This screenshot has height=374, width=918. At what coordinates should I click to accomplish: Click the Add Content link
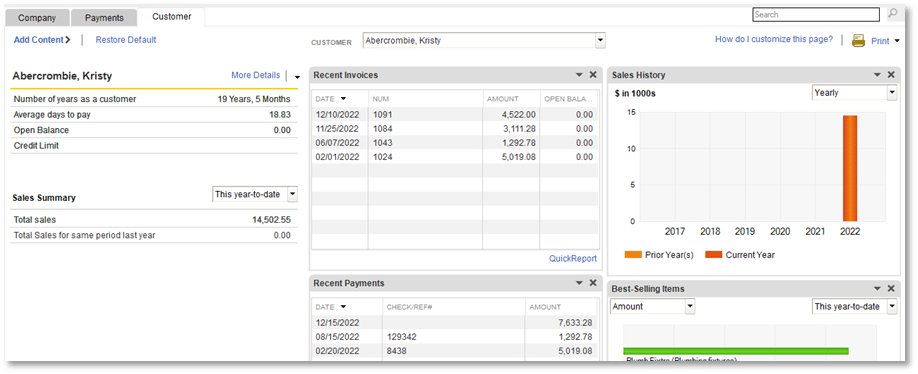pos(42,40)
